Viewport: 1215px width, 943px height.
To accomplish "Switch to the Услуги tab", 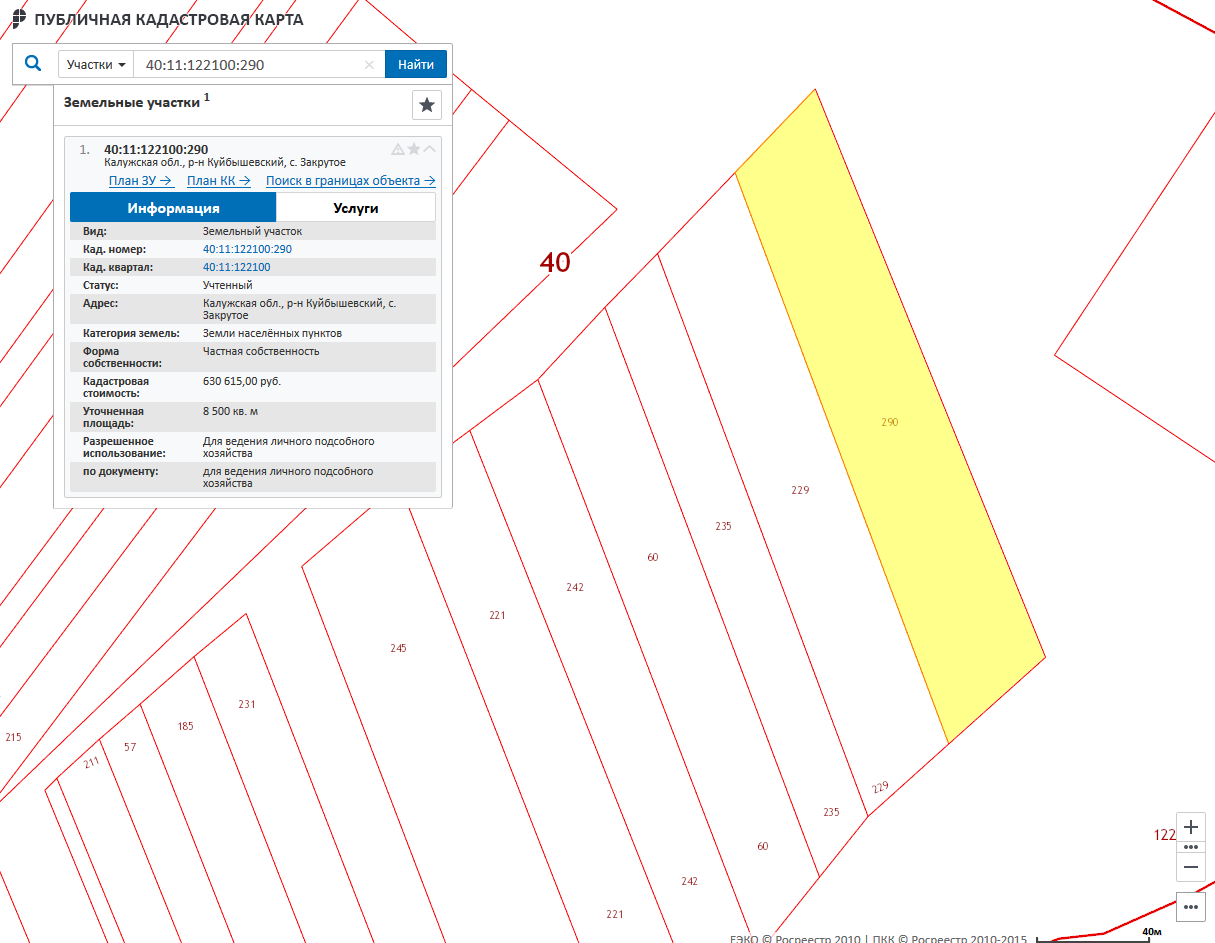I will [x=356, y=208].
